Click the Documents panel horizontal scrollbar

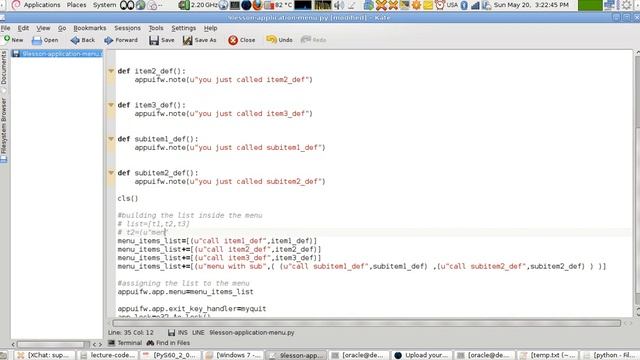52,344
